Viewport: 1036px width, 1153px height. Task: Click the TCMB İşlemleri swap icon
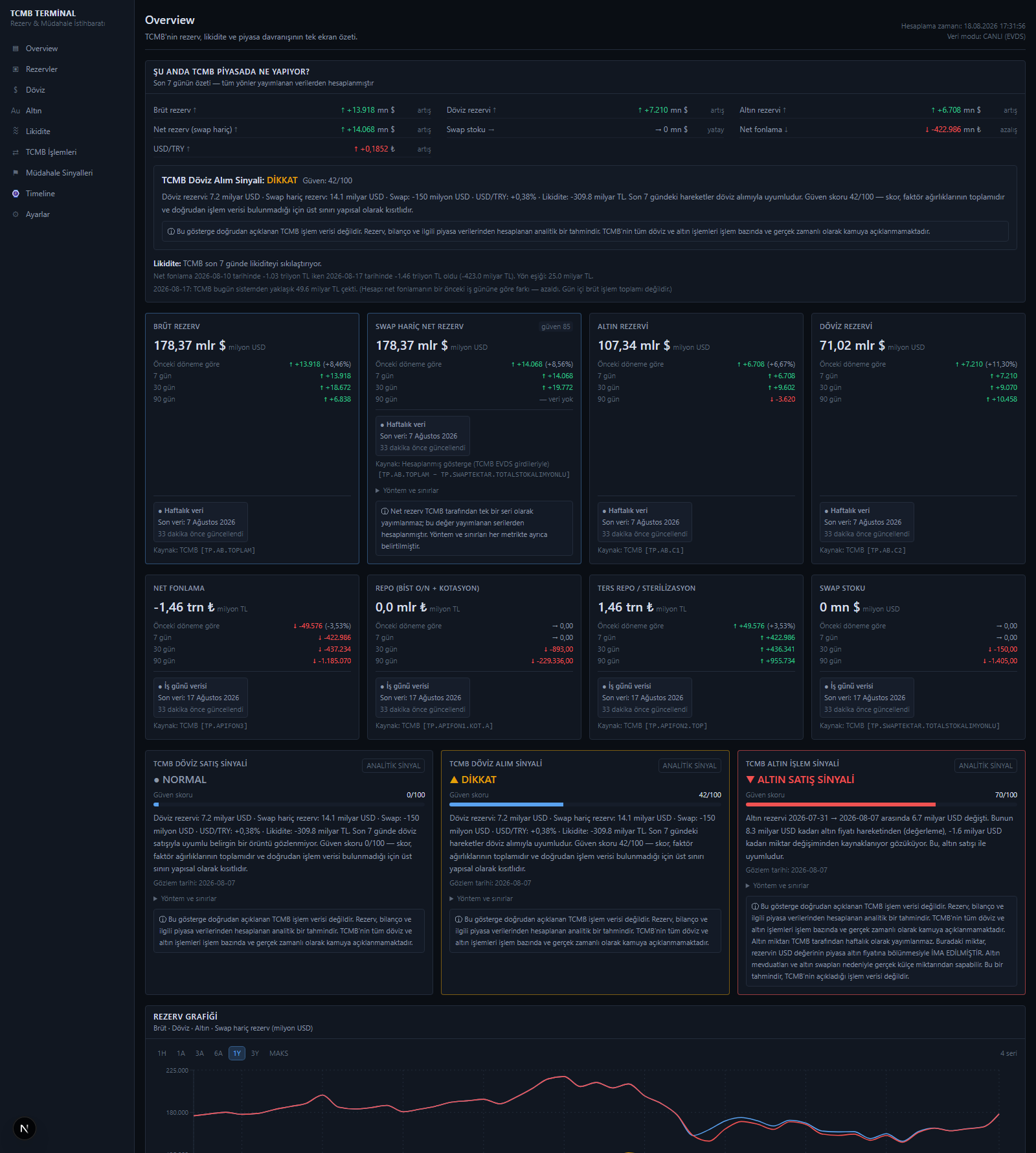16,152
